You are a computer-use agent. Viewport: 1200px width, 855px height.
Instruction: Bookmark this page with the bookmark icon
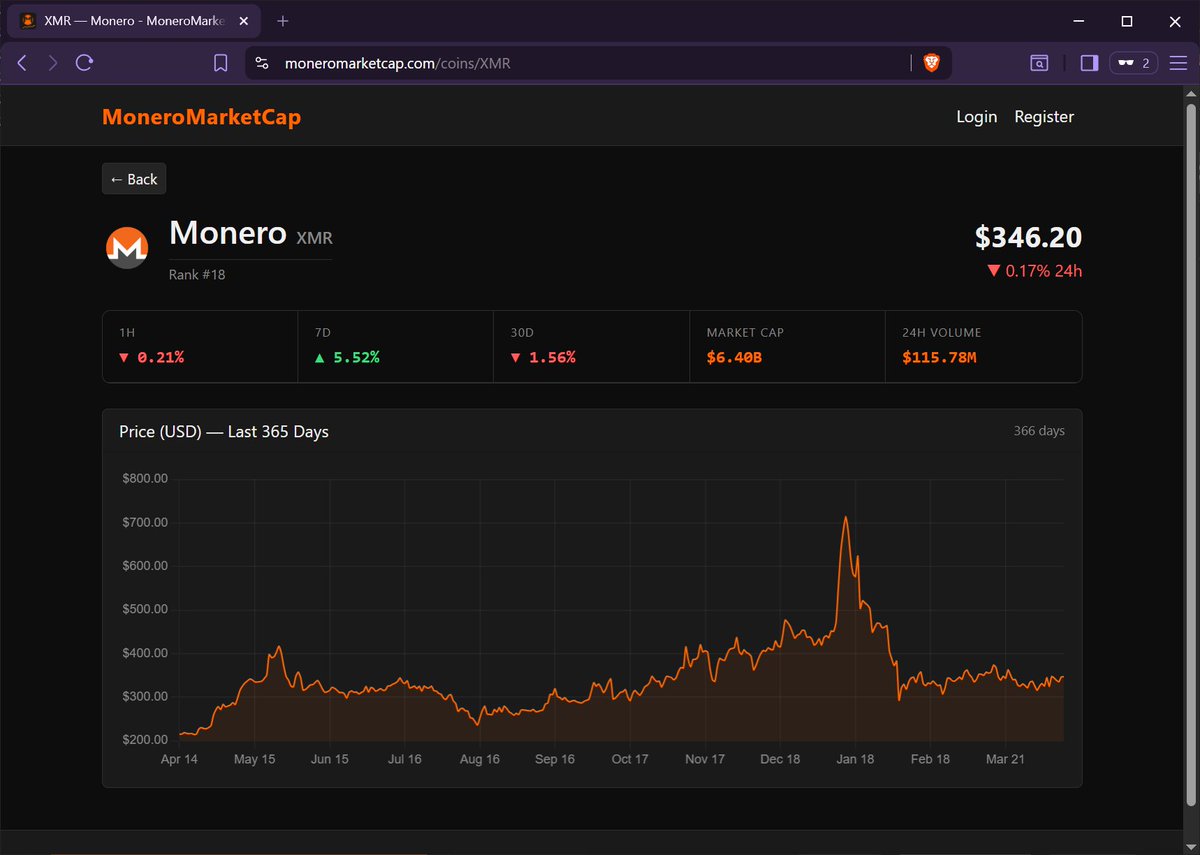221,63
